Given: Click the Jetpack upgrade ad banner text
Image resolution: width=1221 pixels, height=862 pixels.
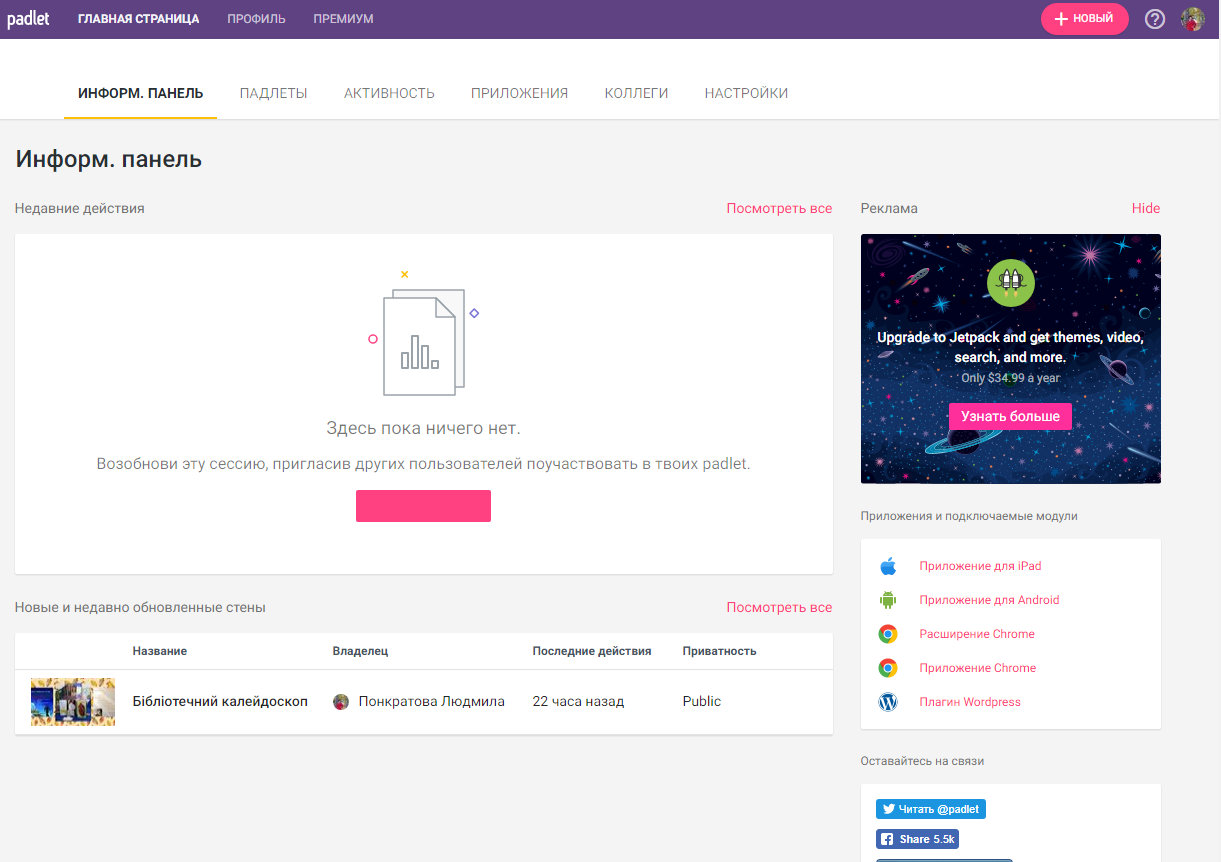Looking at the screenshot, I should pos(1010,347).
